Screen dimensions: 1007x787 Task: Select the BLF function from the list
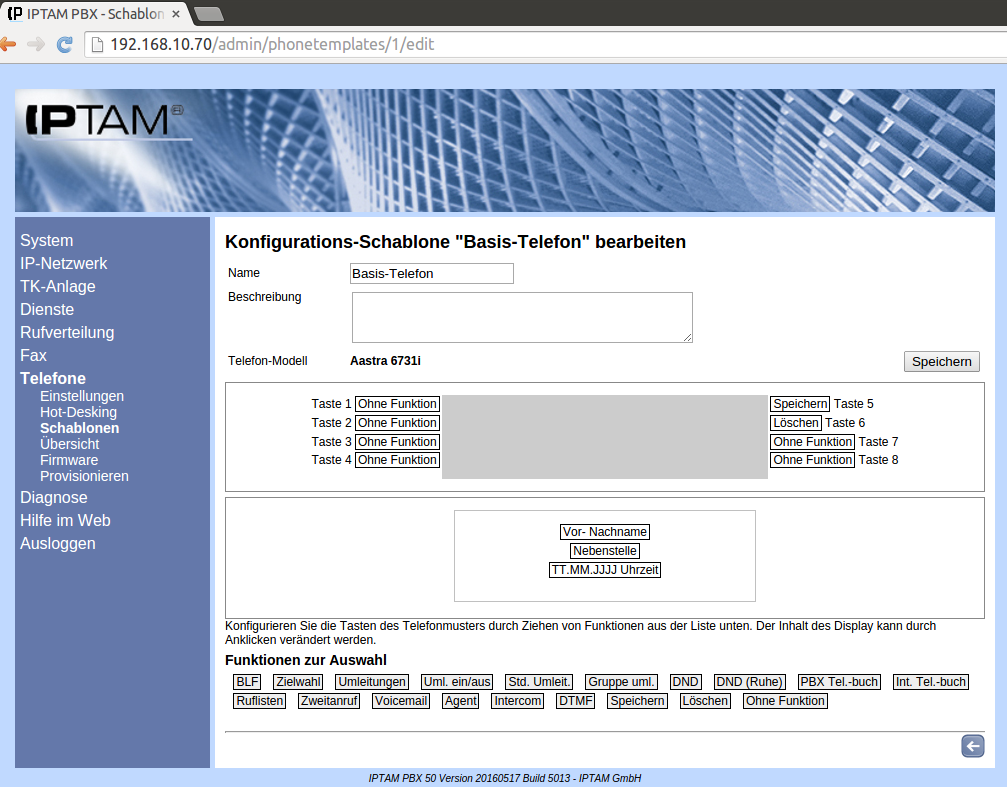click(247, 682)
